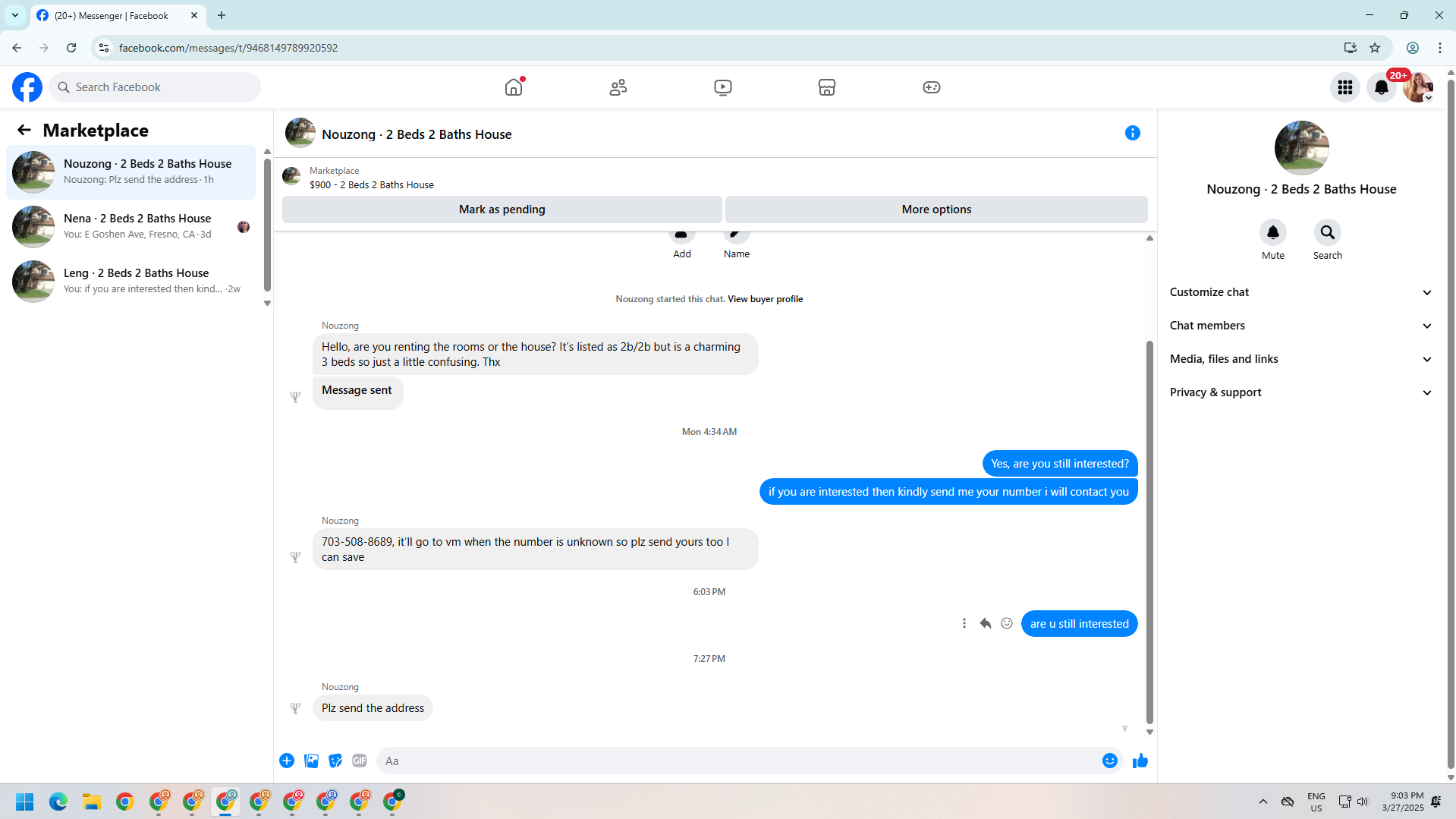
Task: Open more options for 'are u still interested'
Action: pos(964,623)
